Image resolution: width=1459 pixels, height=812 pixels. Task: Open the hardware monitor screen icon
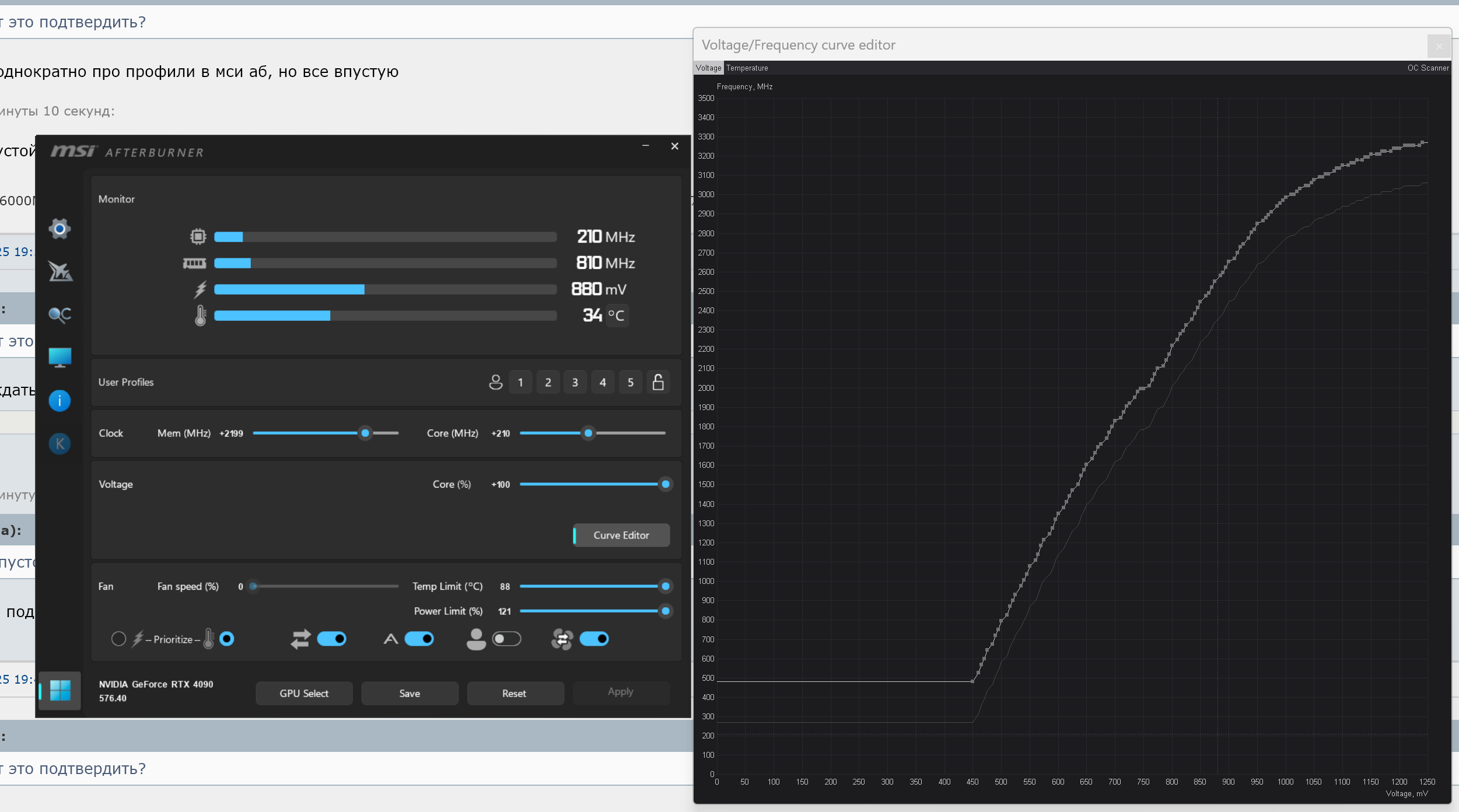tap(60, 357)
